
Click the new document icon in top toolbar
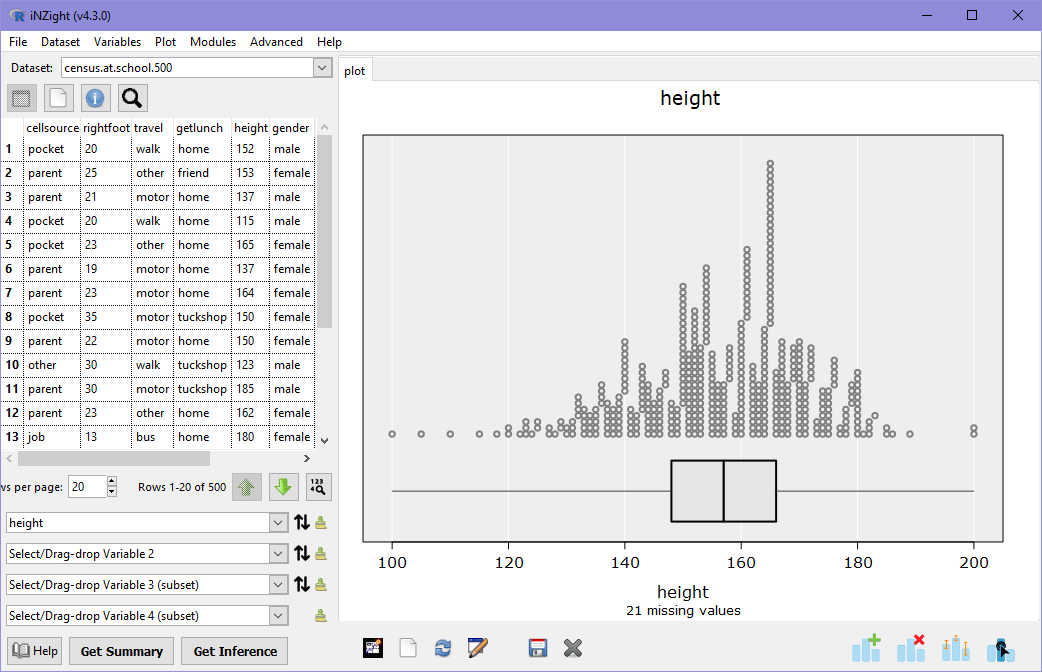click(57, 98)
